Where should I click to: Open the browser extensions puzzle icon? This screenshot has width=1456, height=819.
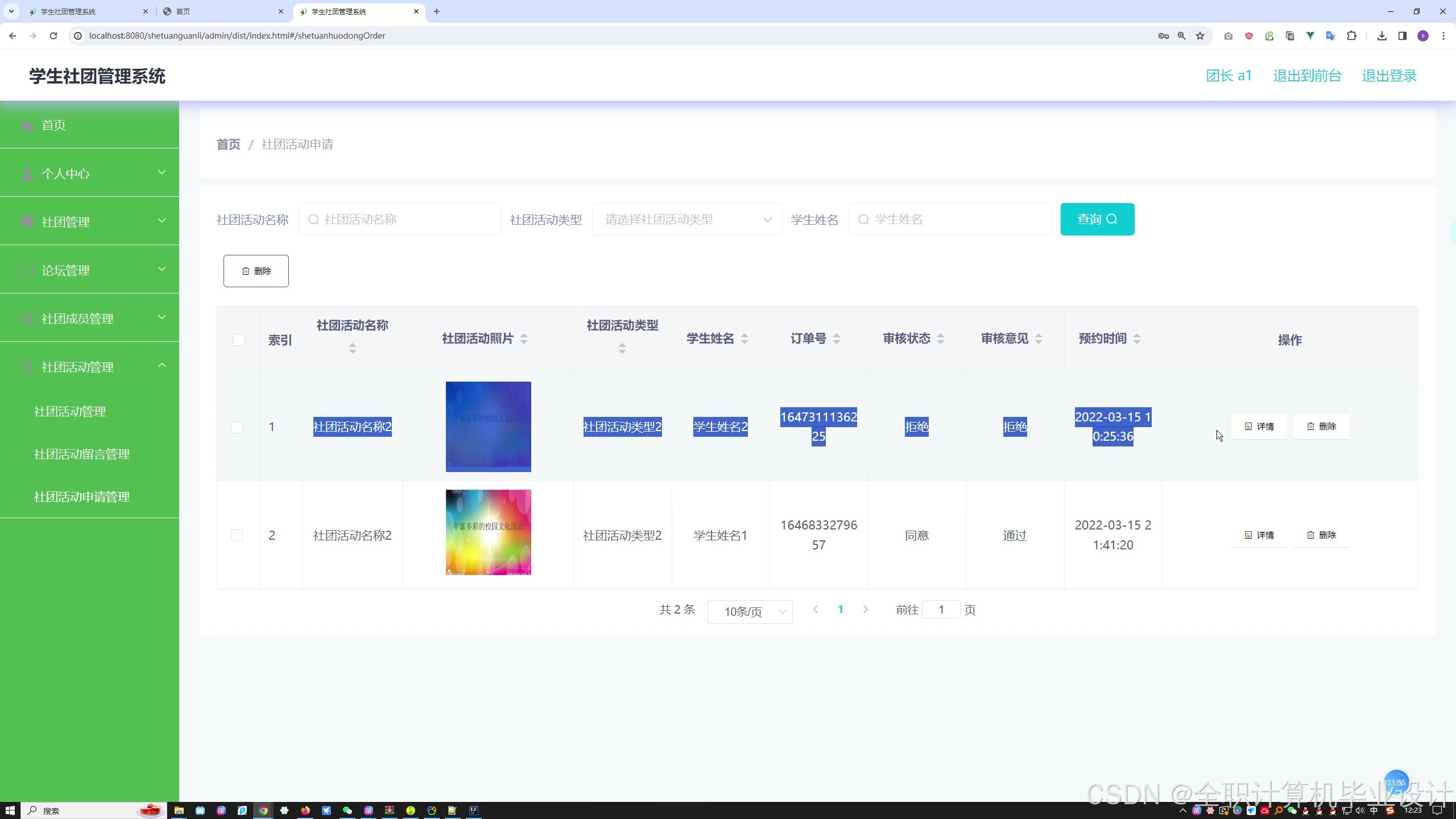(1351, 36)
